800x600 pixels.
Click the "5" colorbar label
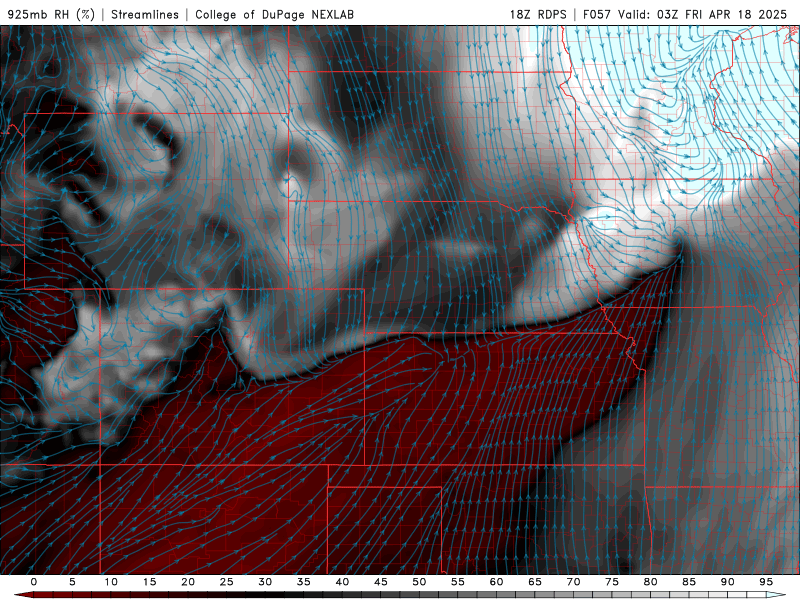click(x=72, y=582)
